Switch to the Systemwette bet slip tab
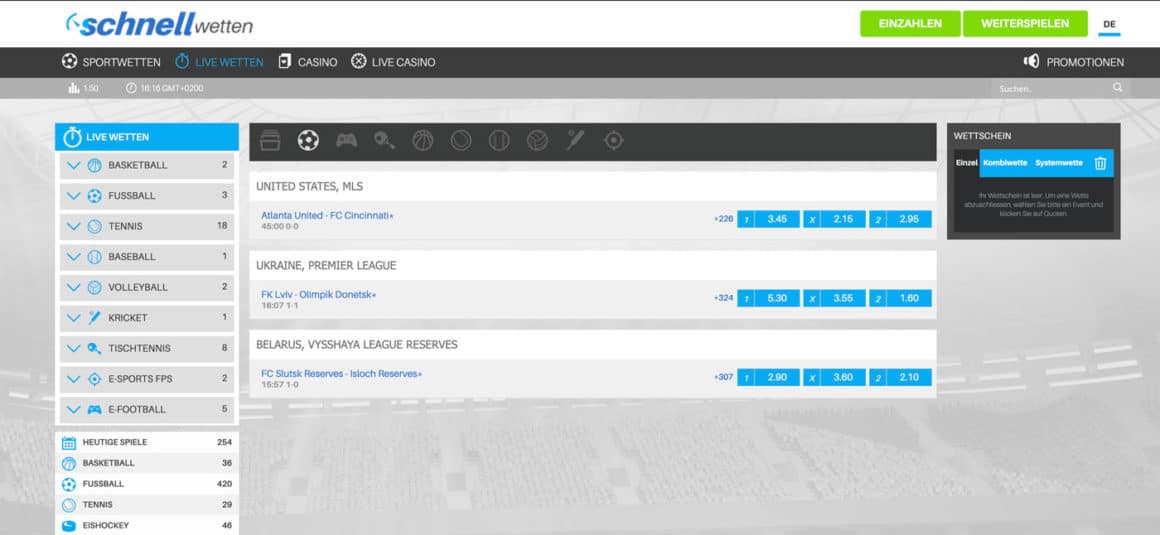1160x535 pixels. click(x=1059, y=163)
